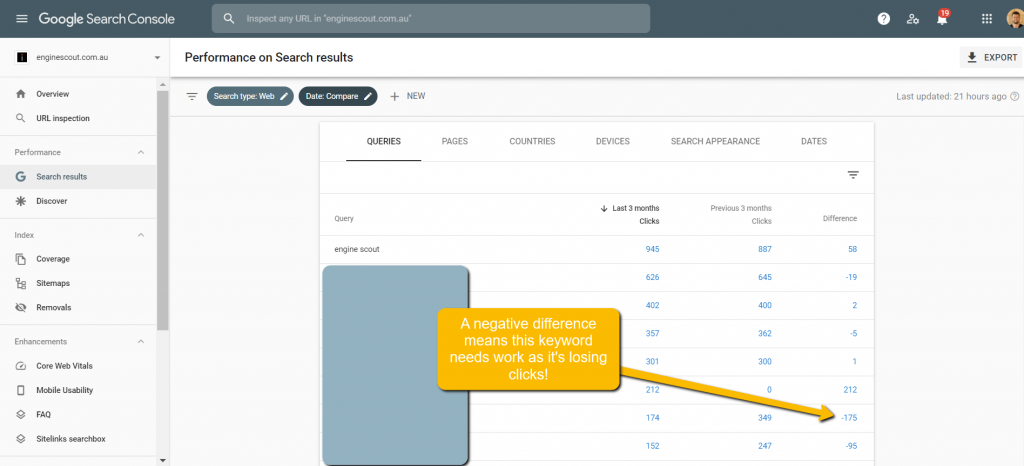Edit the Date: Compare filter chip
Image resolution: width=1024 pixels, height=466 pixels.
point(338,96)
